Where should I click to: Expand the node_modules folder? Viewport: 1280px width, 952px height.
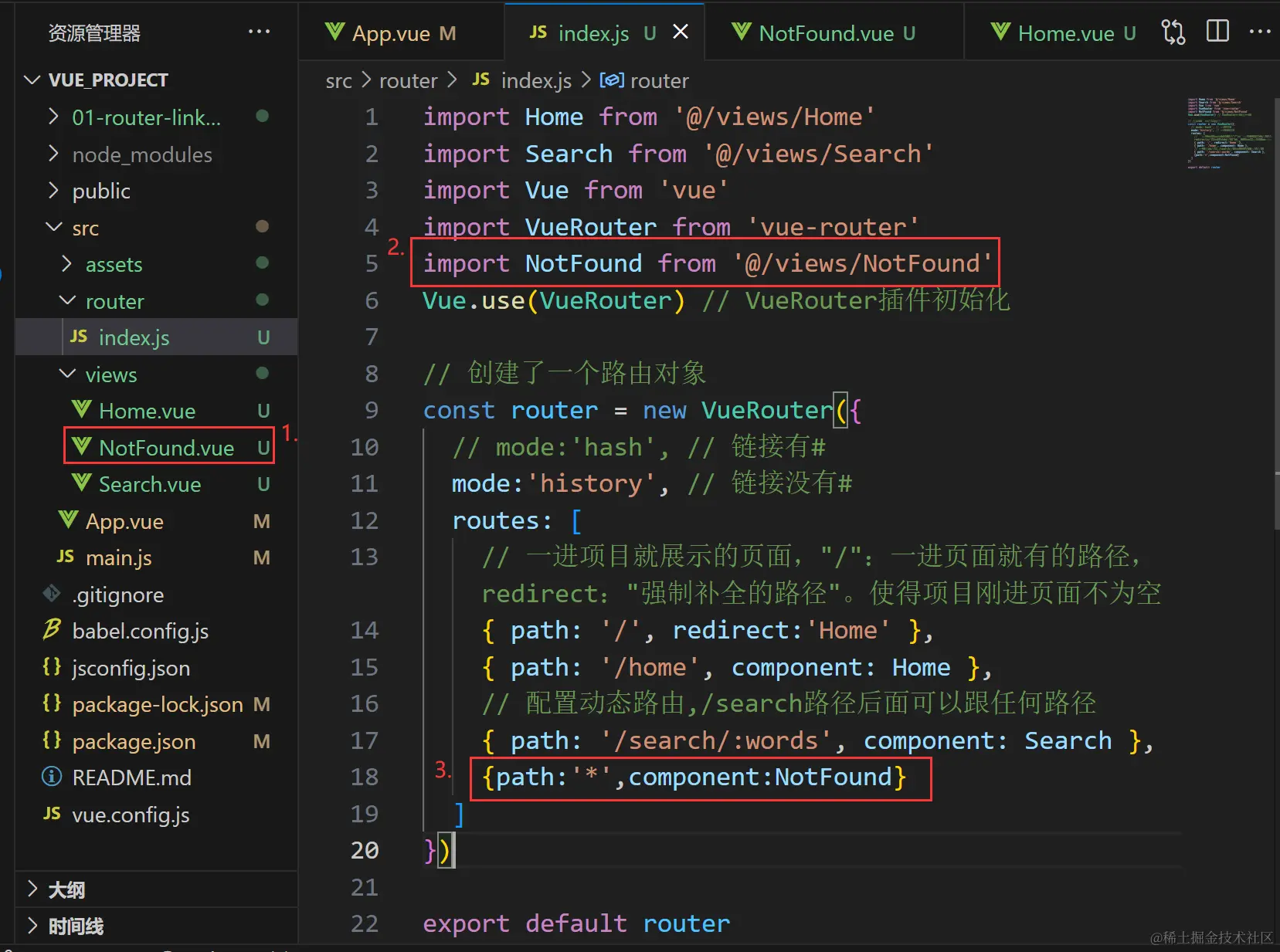pyautogui.click(x=53, y=154)
